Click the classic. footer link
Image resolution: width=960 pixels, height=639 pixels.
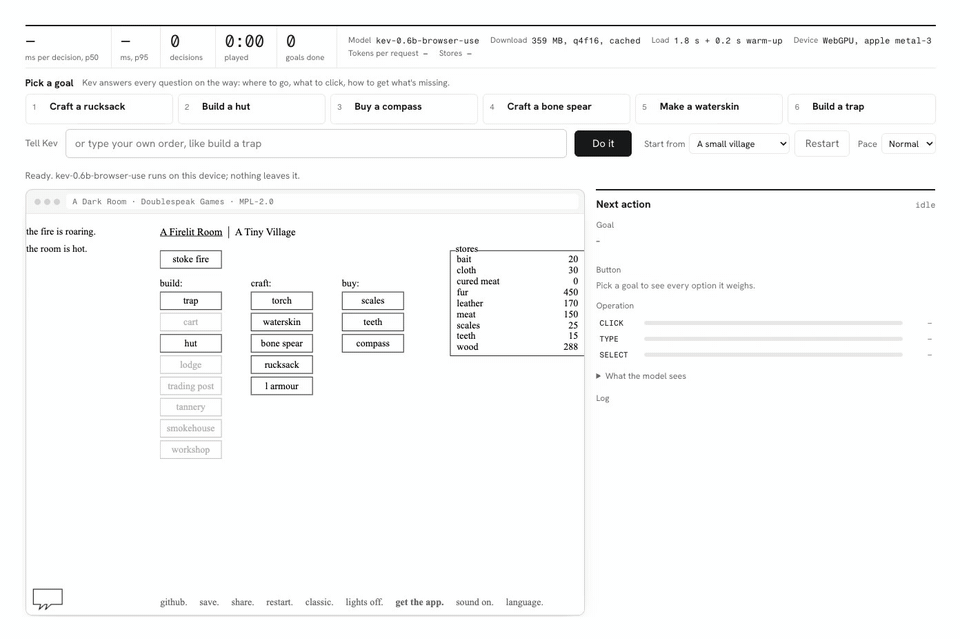click(319, 602)
